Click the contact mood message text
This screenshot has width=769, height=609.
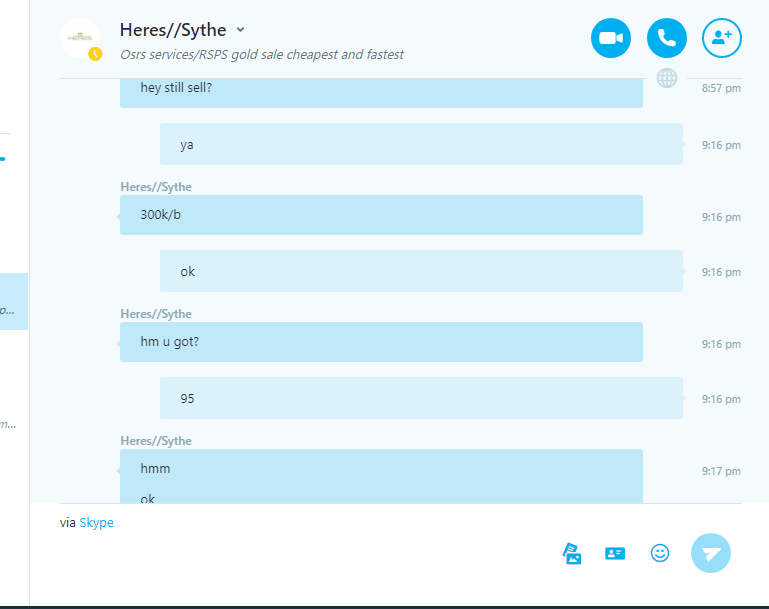(x=262, y=54)
